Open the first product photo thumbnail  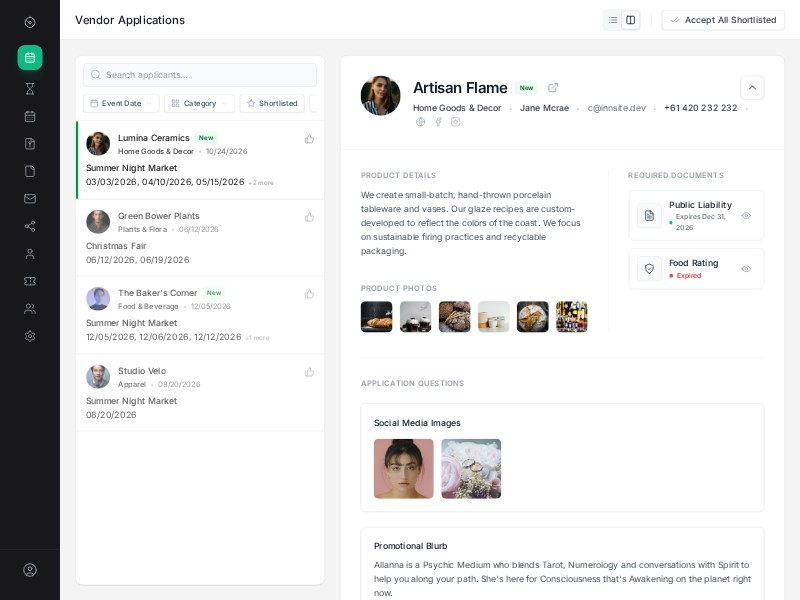pyautogui.click(x=376, y=317)
